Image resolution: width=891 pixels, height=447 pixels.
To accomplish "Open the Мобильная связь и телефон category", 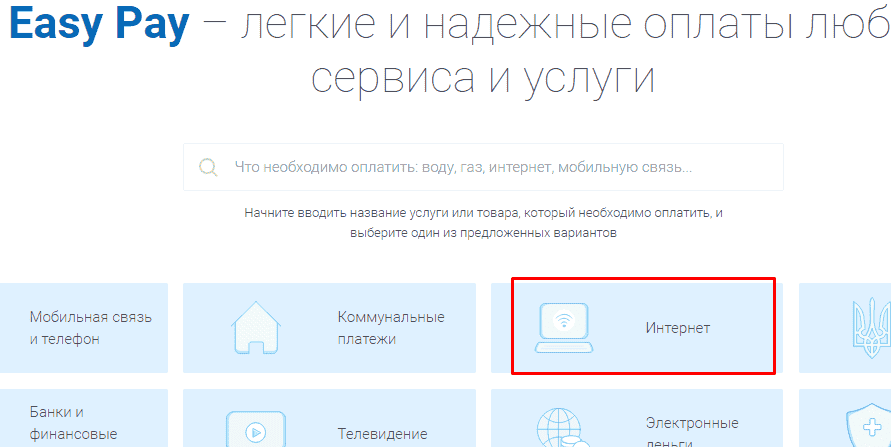I will coord(90,328).
